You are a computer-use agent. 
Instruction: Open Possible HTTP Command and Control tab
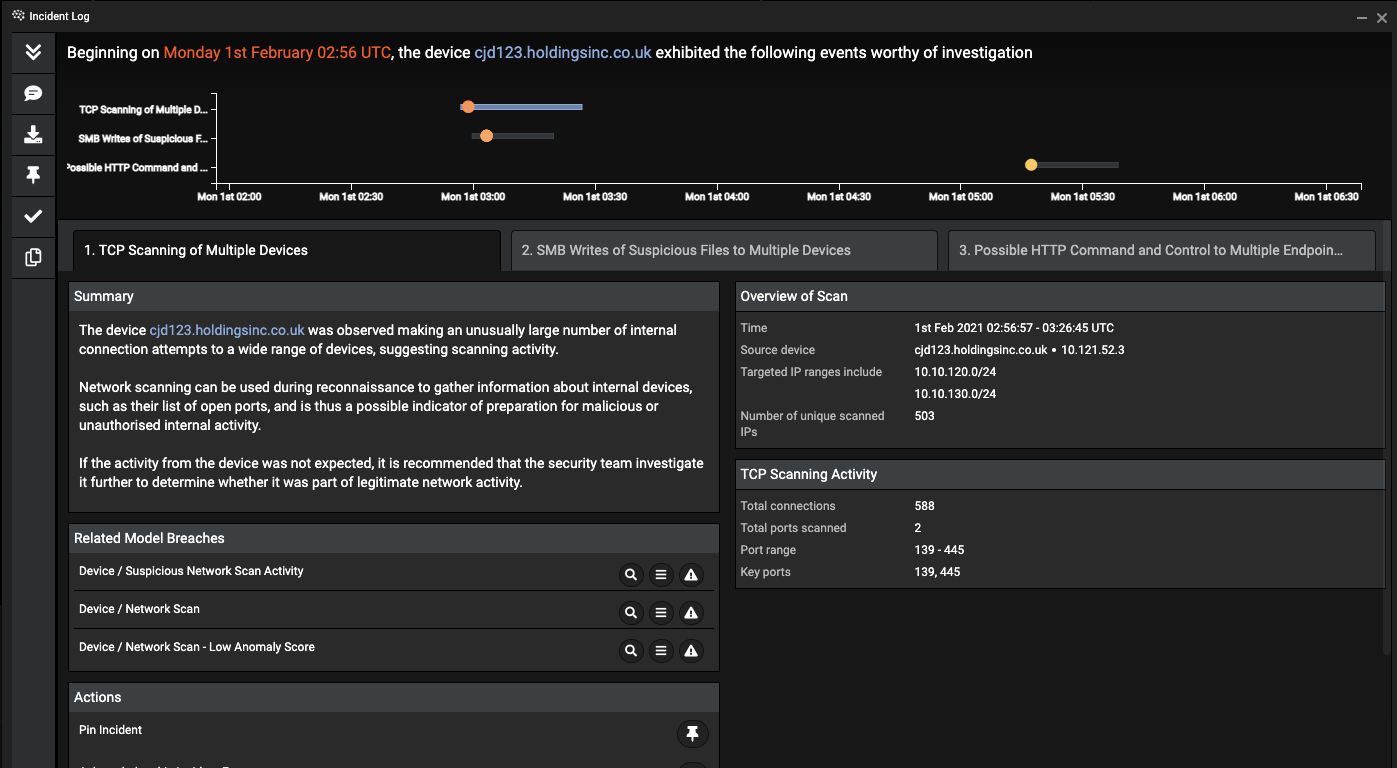tap(1162, 250)
